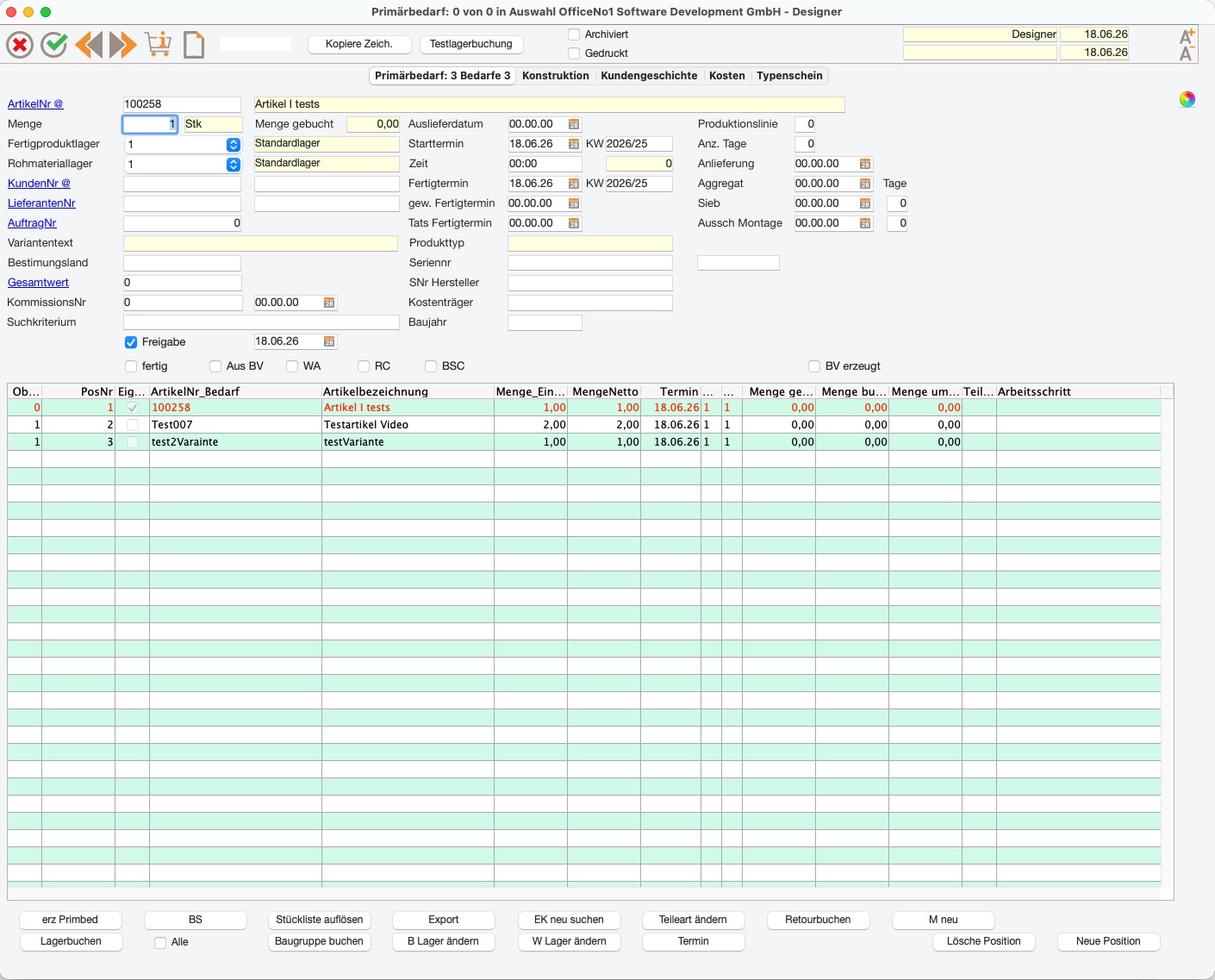Go to previous record with left arrow

(x=89, y=44)
